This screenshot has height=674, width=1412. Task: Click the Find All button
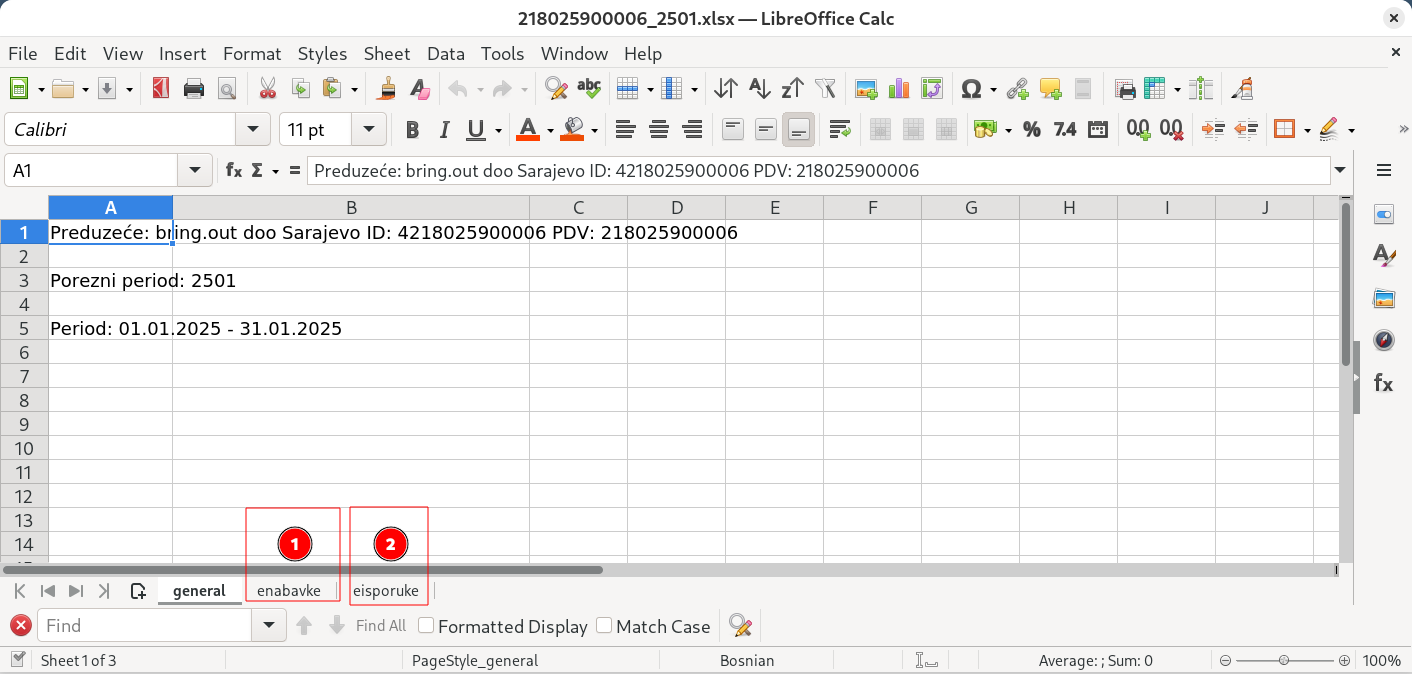(380, 626)
